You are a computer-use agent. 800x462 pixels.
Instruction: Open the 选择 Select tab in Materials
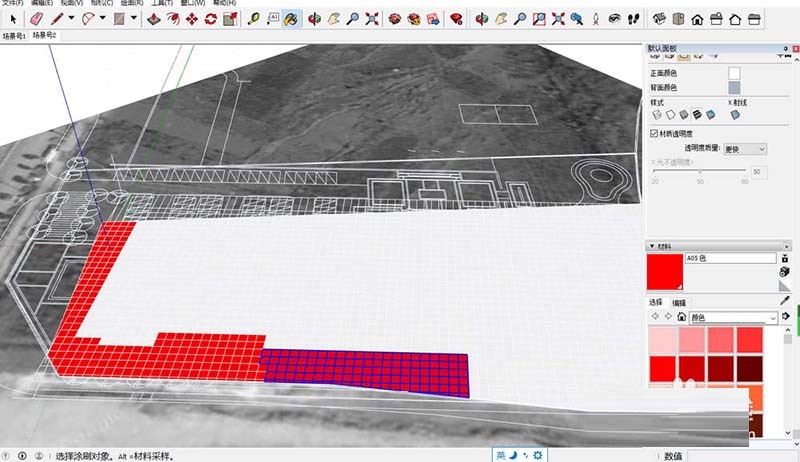tap(656, 302)
